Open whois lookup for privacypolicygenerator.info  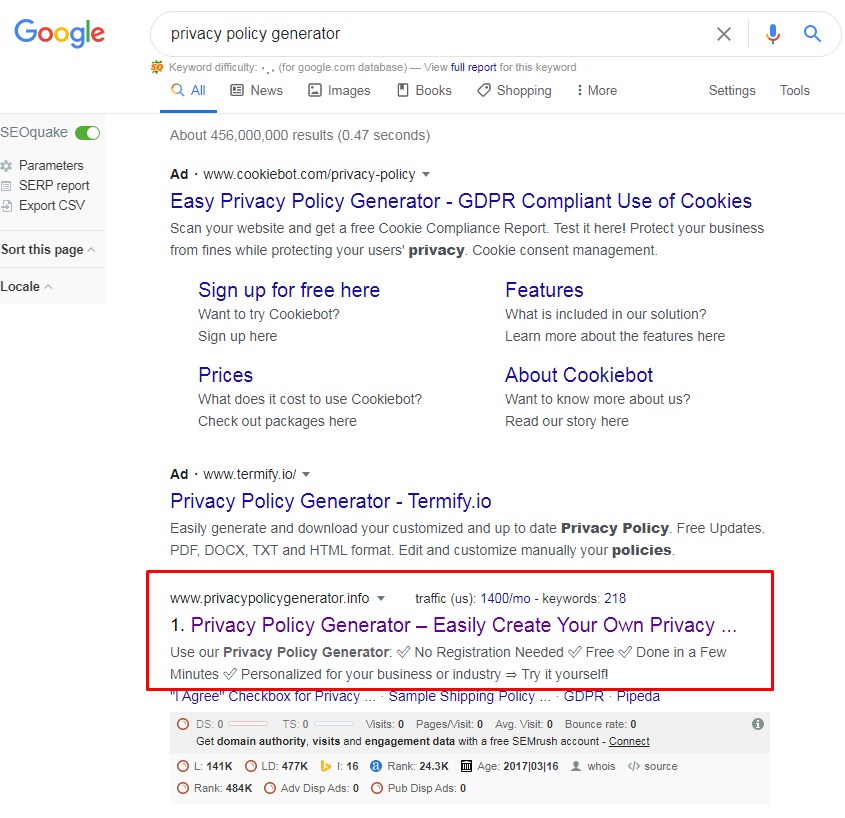click(x=601, y=767)
